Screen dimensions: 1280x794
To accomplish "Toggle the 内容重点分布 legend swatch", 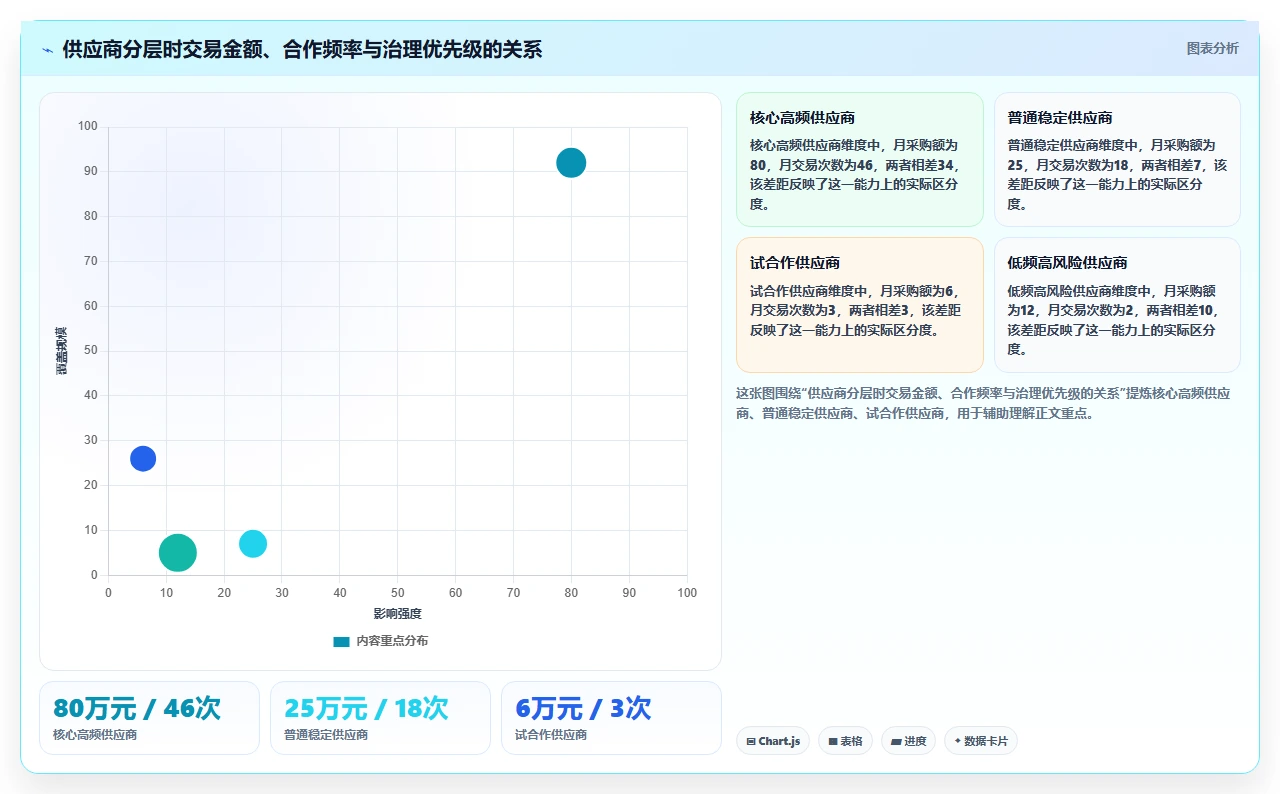I will tap(342, 641).
